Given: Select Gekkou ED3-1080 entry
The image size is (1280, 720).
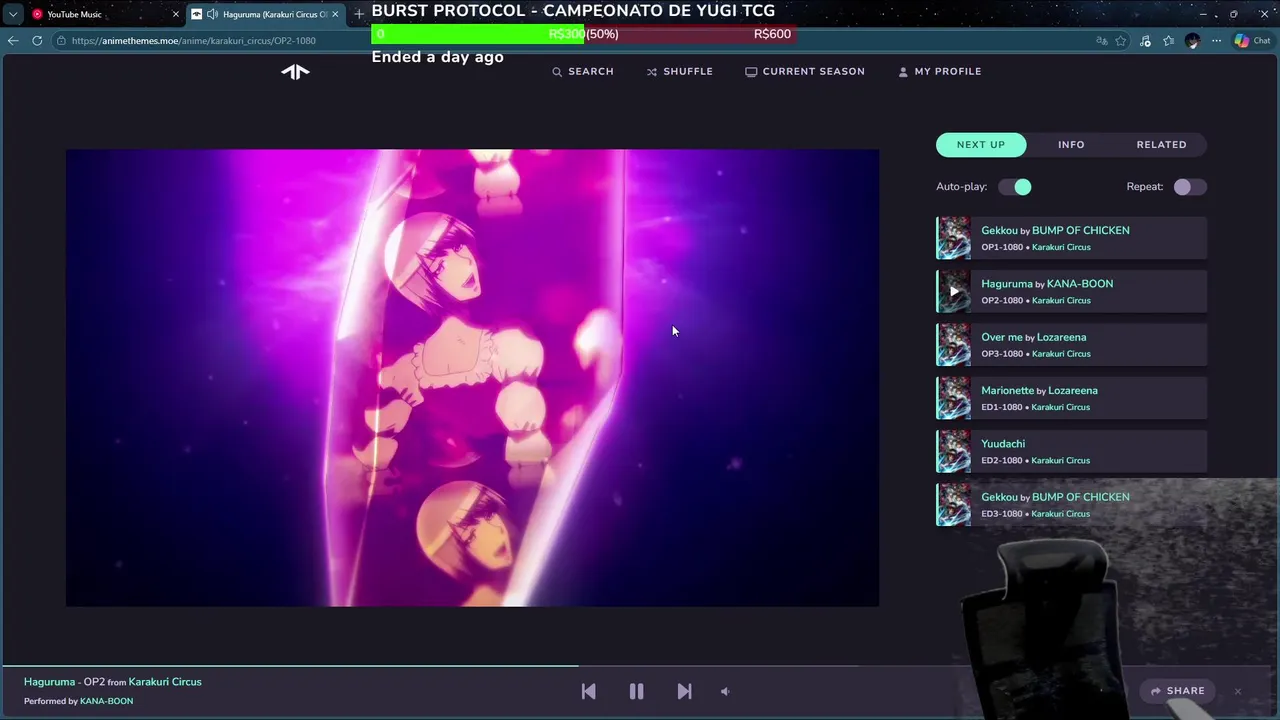Looking at the screenshot, I should [x=1071, y=505].
